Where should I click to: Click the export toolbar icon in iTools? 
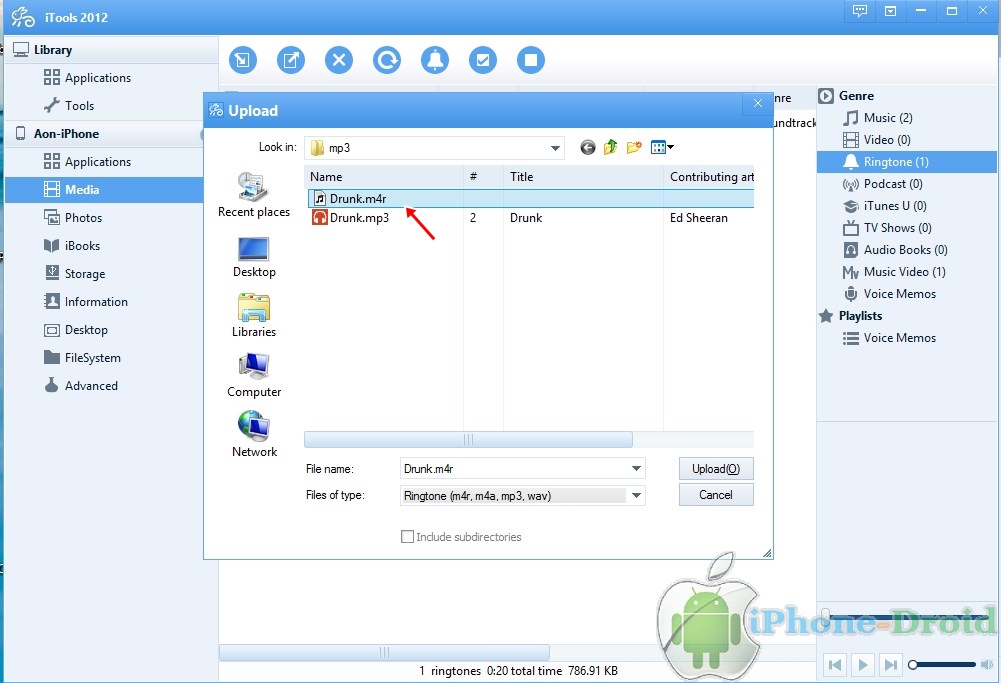[x=290, y=61]
